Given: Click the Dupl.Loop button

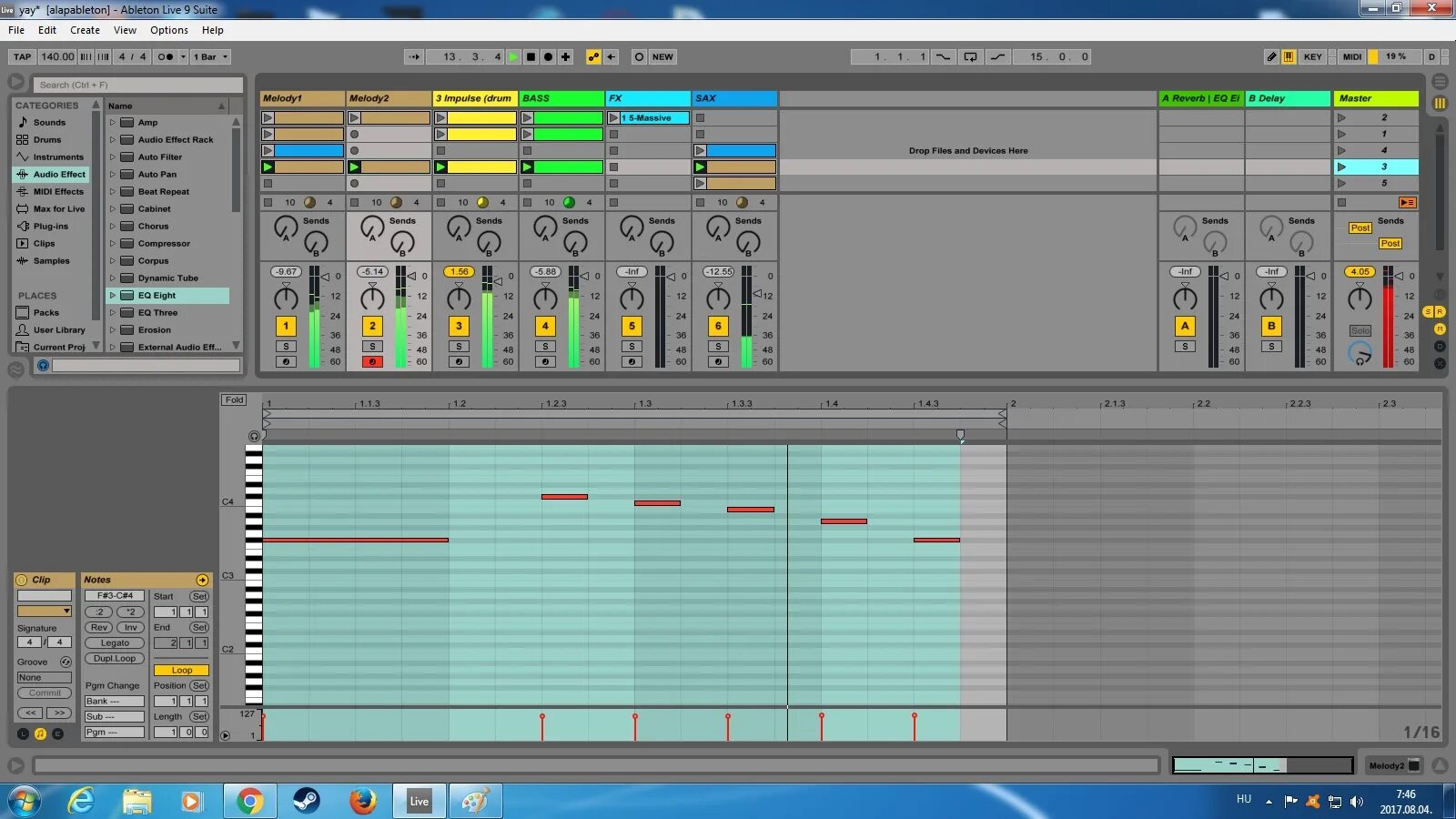Looking at the screenshot, I should 115,658.
